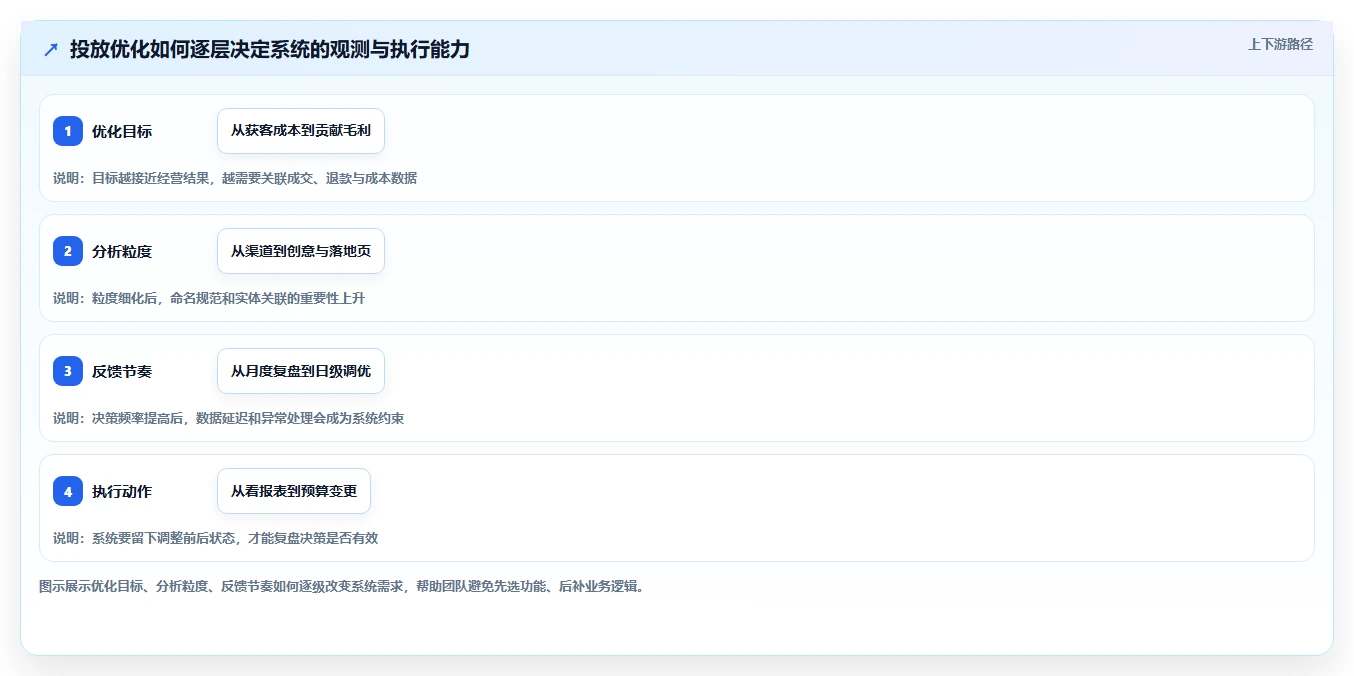Click description 粒度细化后，命名规范和实体关联
1354x676 pixels.
[x=209, y=298]
